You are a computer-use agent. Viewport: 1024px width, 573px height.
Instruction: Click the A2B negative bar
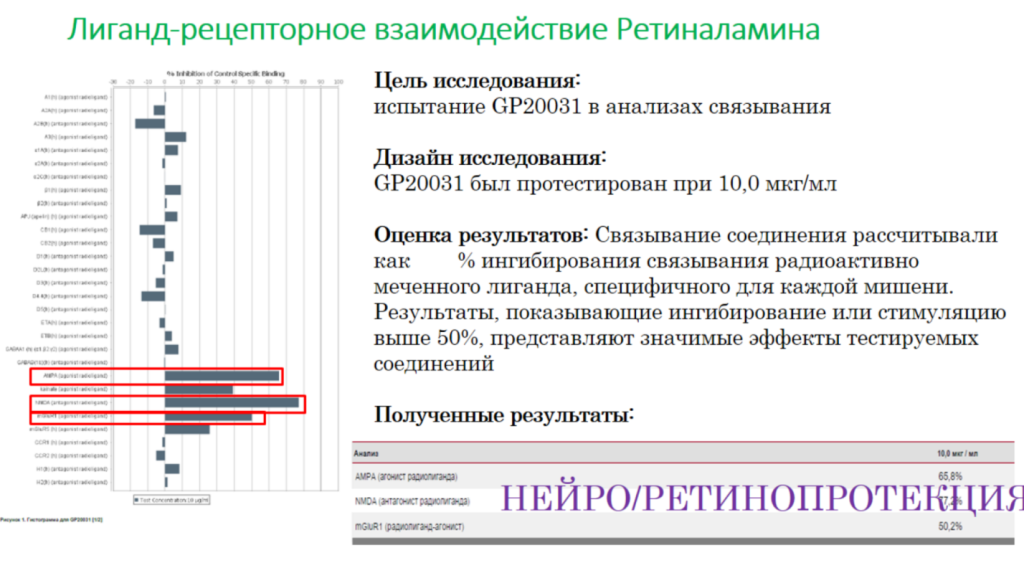[x=150, y=123]
